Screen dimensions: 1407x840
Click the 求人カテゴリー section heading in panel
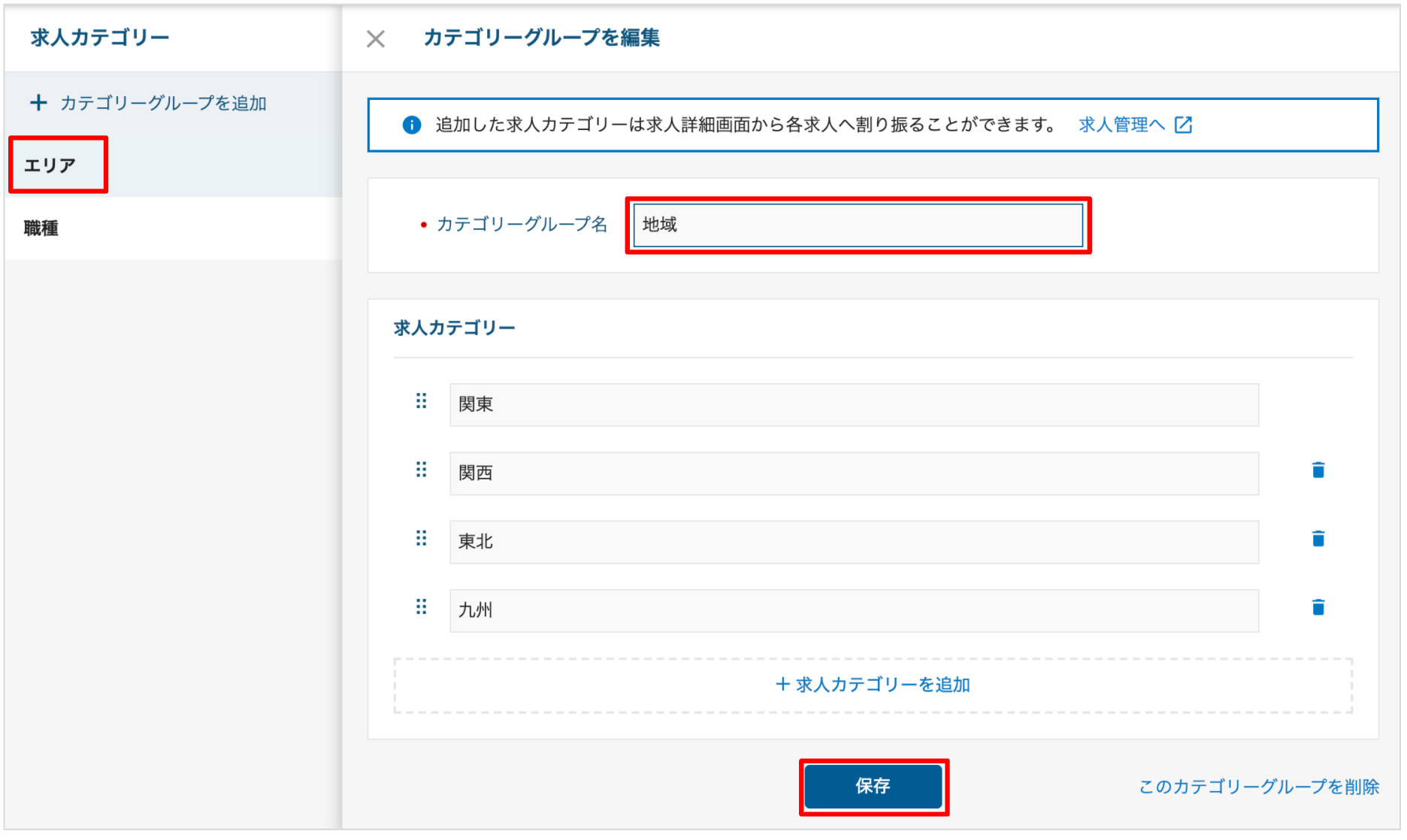[x=455, y=328]
